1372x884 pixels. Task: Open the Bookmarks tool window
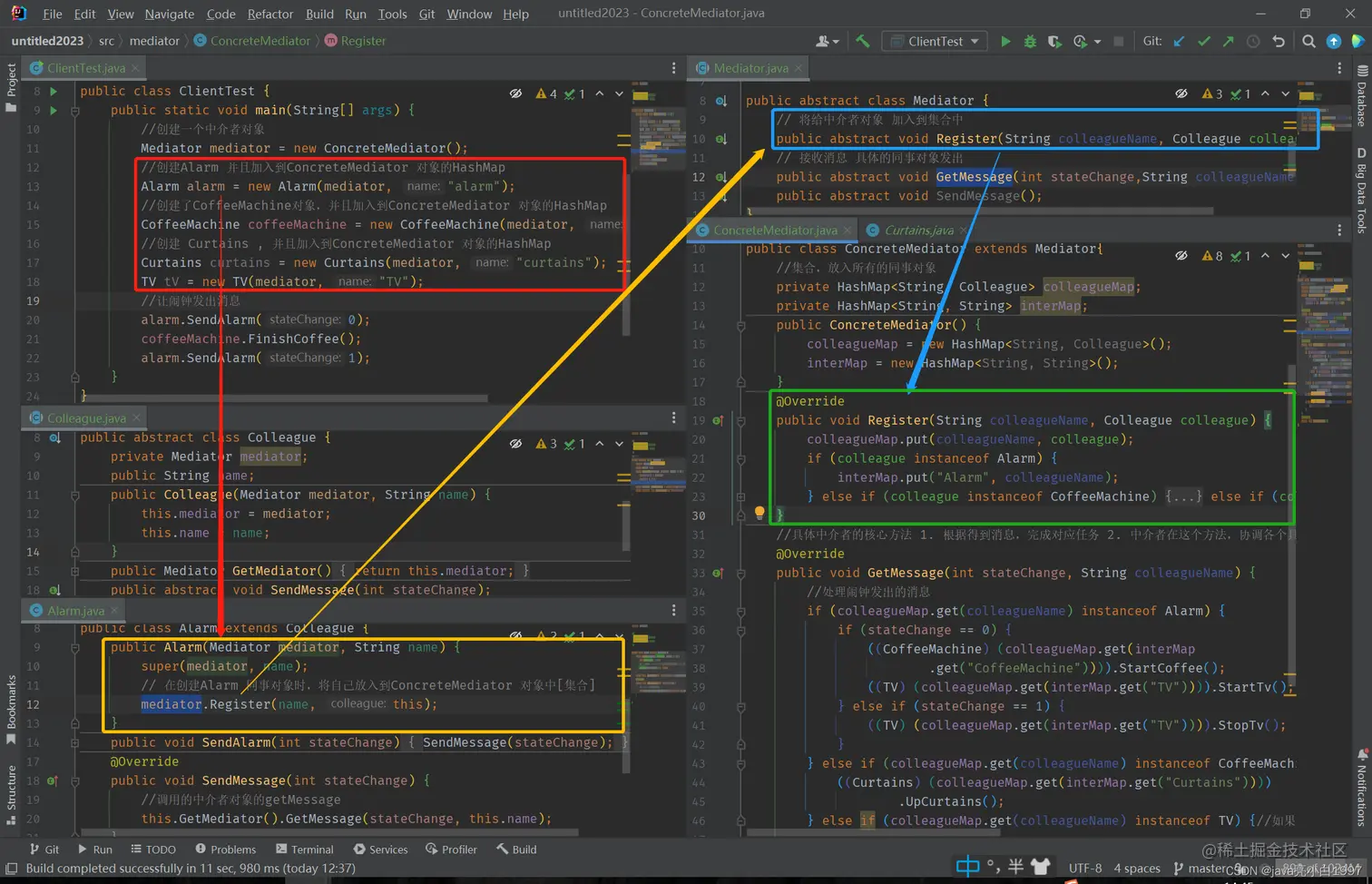coord(11,710)
